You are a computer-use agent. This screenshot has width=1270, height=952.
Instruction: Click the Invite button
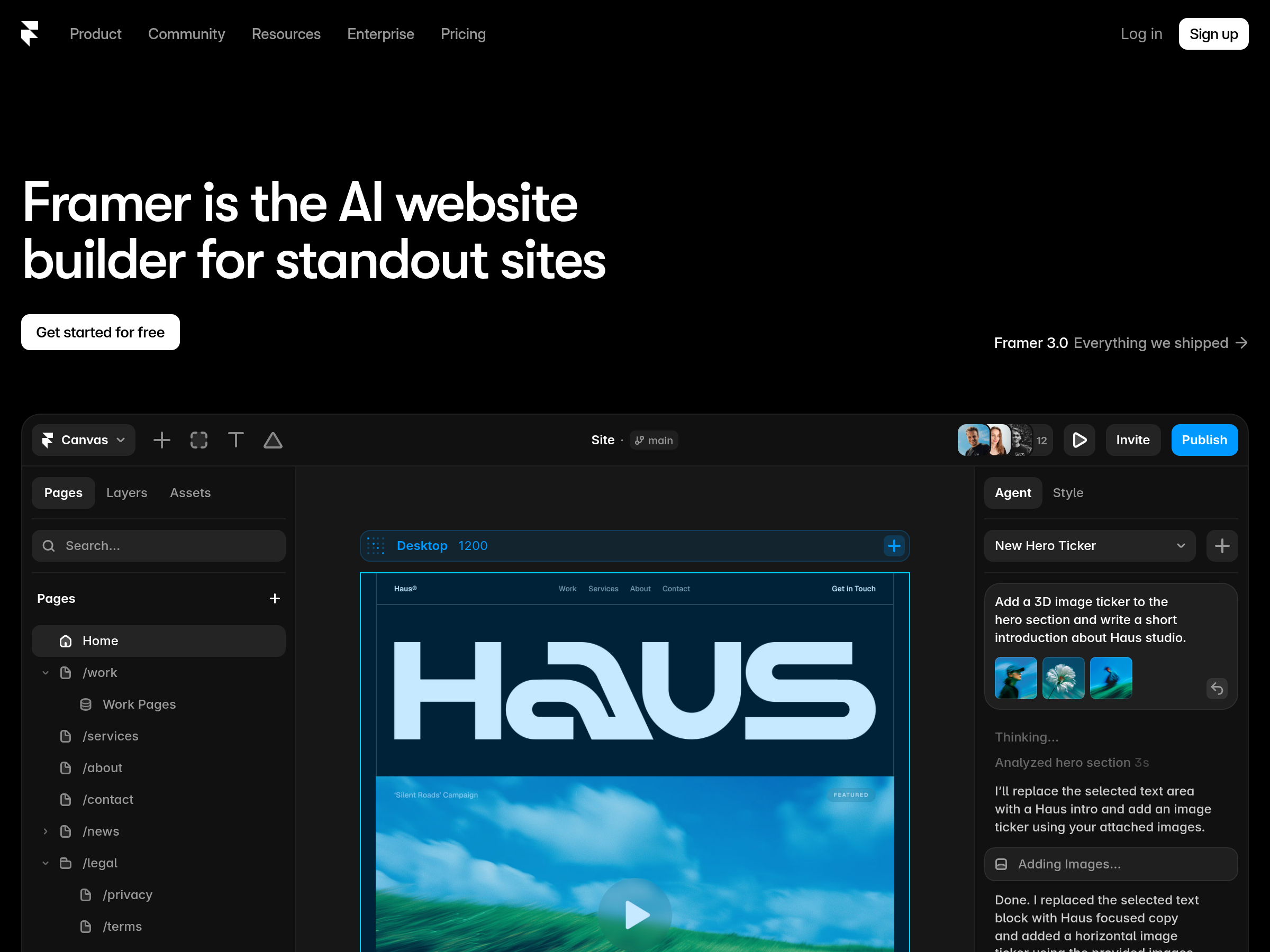[1133, 440]
